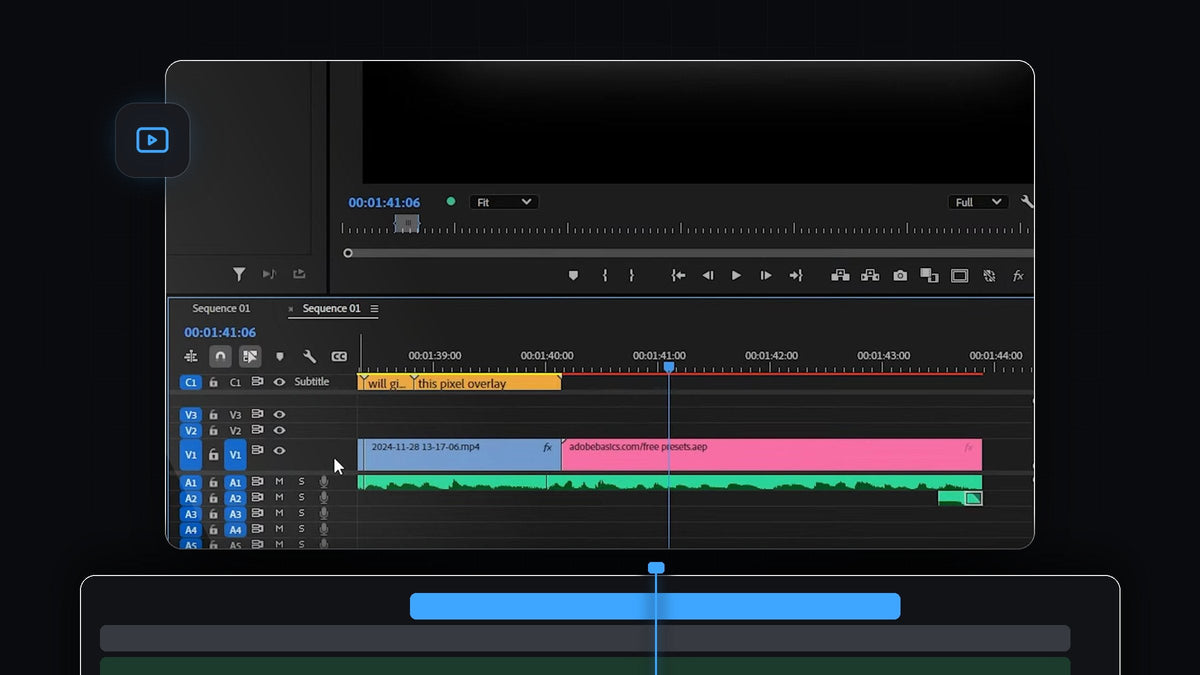
Task: Export a frame with the camera icon
Action: (x=900, y=275)
